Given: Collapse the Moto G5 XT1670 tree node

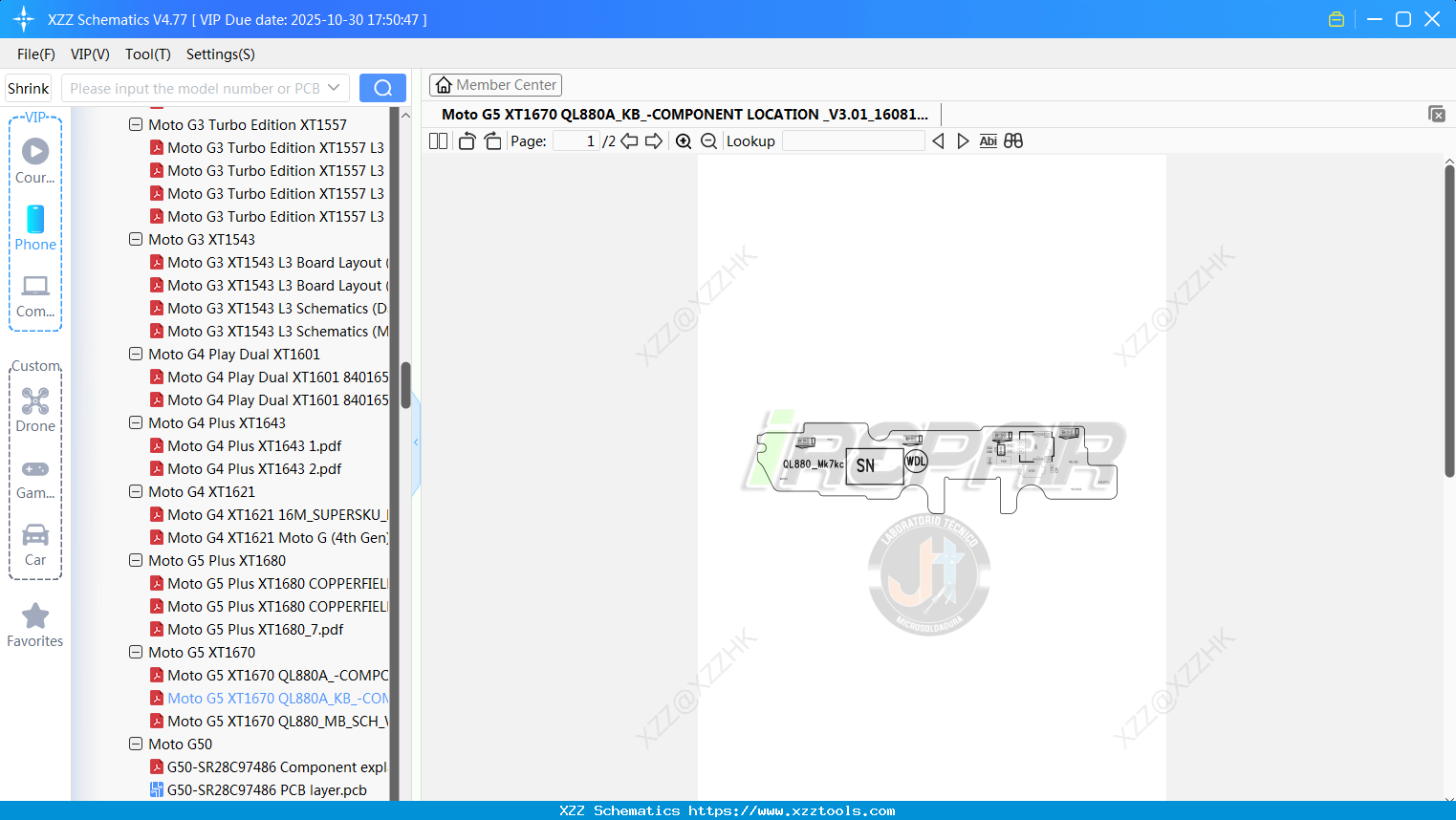Looking at the screenshot, I should pos(136,652).
